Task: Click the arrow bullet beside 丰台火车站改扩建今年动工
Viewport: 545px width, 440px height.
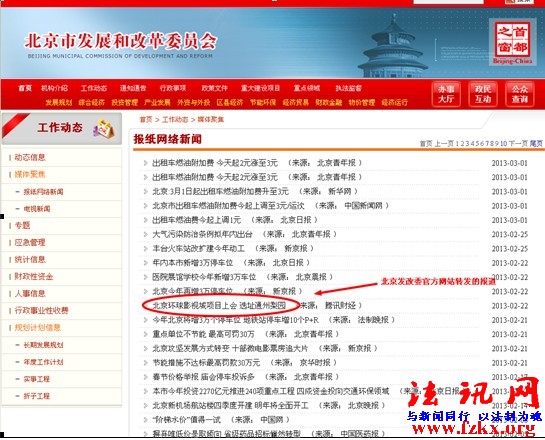Action: point(146,248)
